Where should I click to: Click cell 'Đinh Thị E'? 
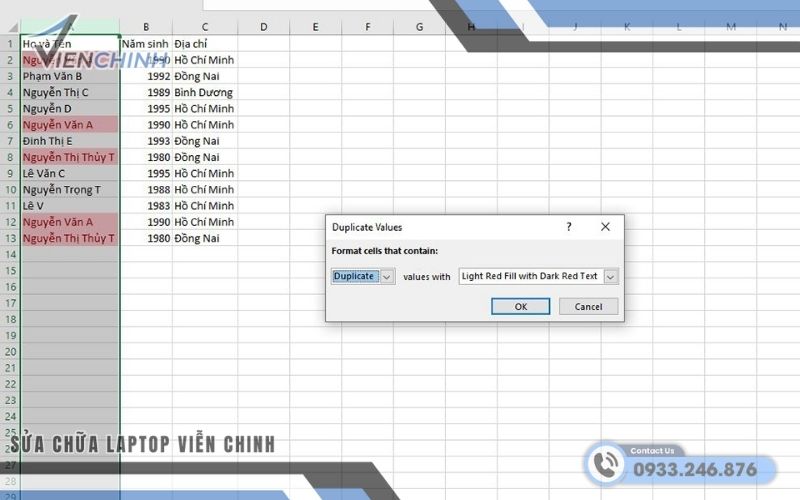coord(70,141)
